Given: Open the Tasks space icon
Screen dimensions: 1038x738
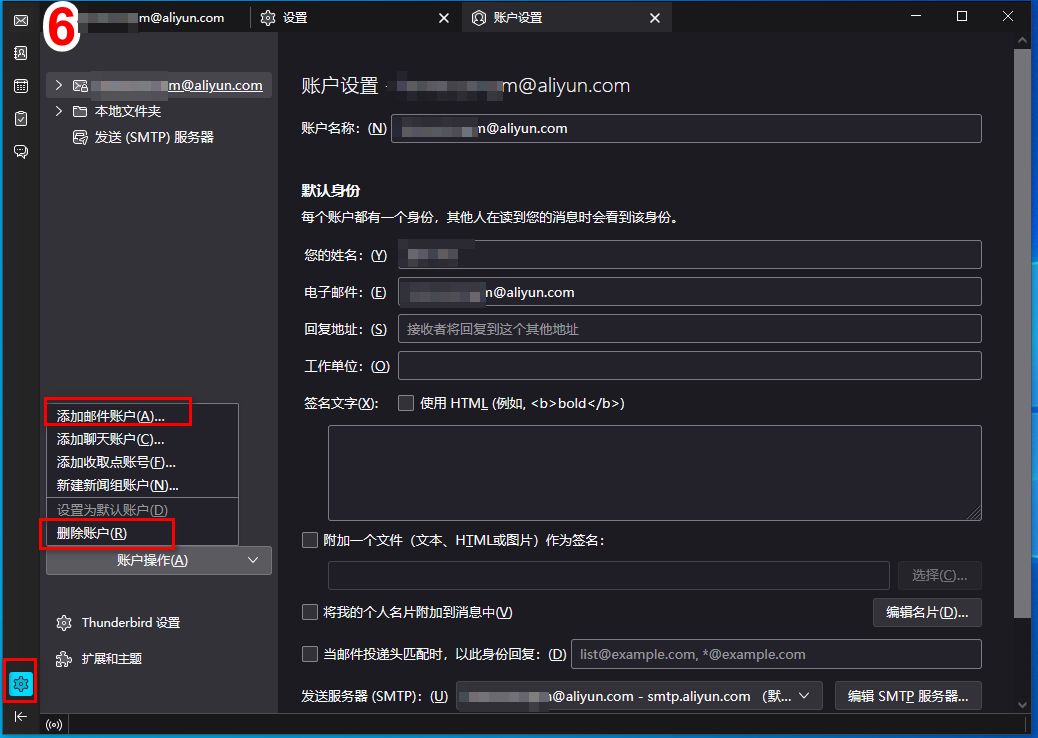Looking at the screenshot, I should pyautogui.click(x=21, y=118).
